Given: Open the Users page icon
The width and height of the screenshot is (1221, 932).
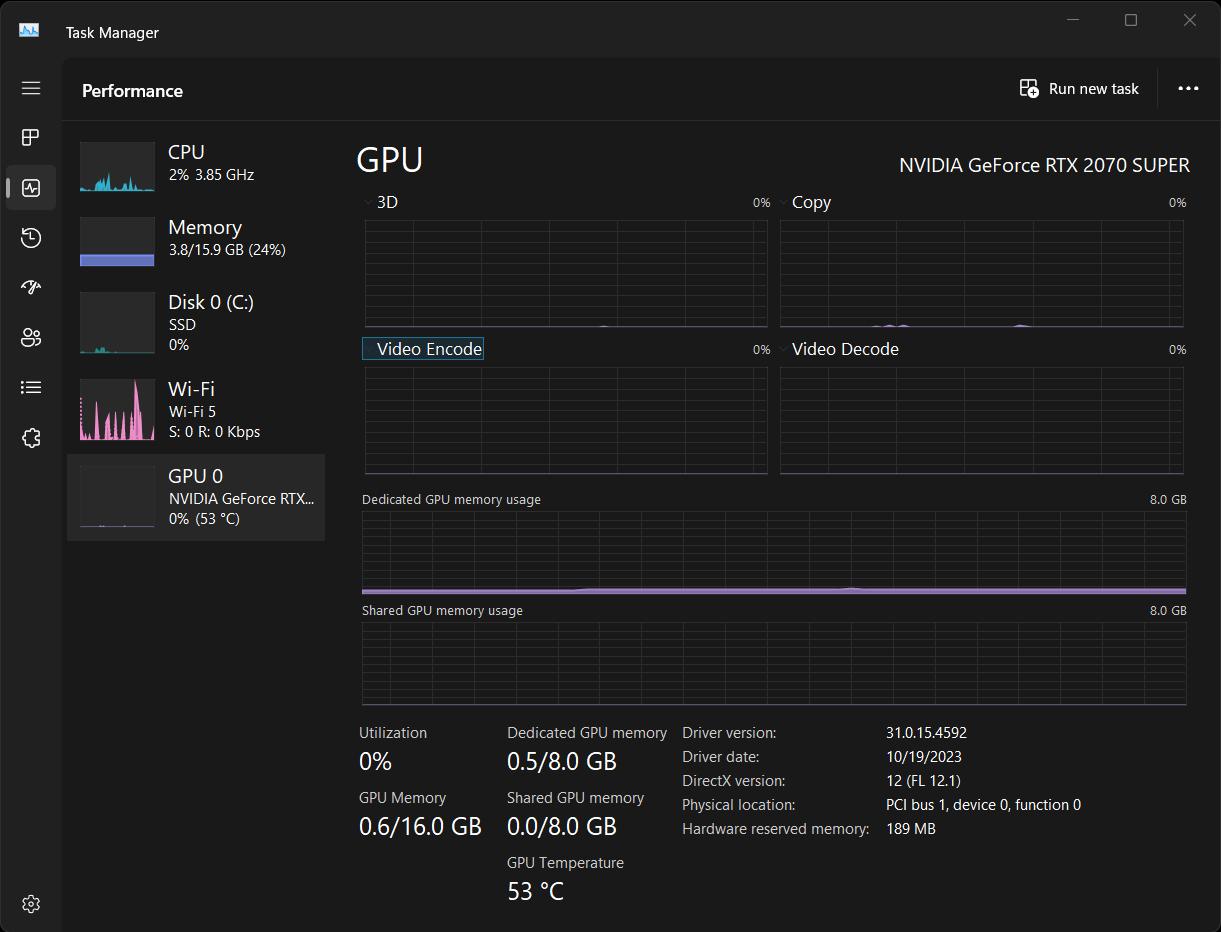Looking at the screenshot, I should pyautogui.click(x=31, y=337).
